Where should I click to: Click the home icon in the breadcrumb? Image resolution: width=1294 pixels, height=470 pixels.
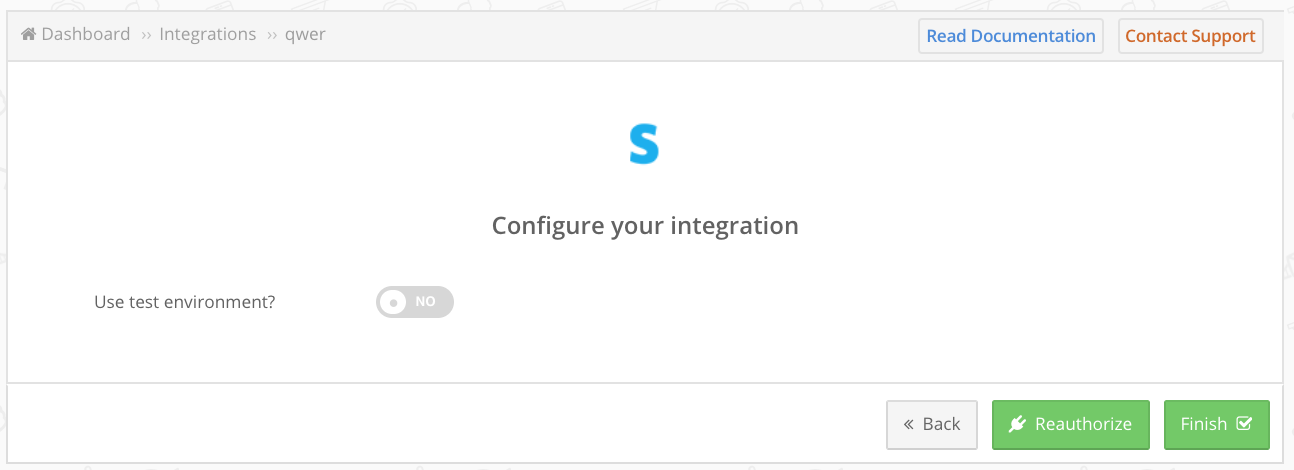[29, 34]
